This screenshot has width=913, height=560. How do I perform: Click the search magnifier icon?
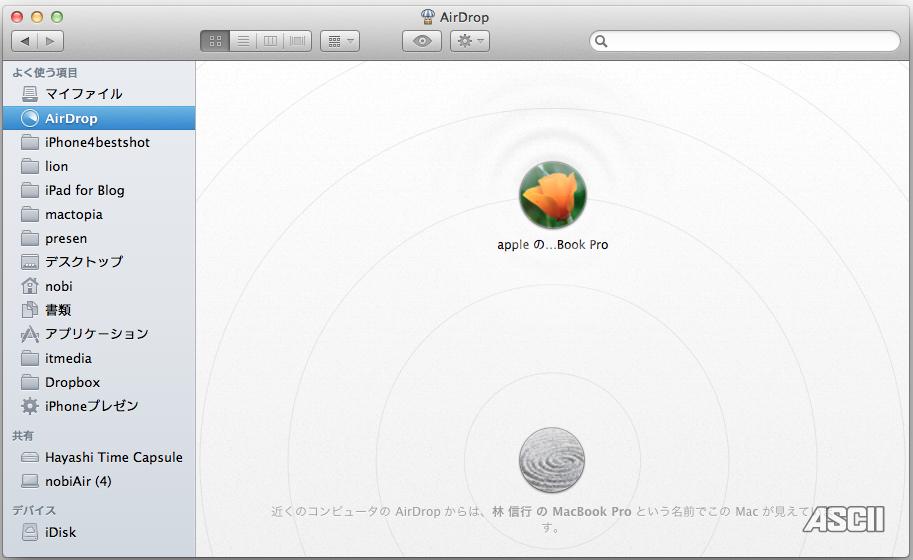[601, 41]
